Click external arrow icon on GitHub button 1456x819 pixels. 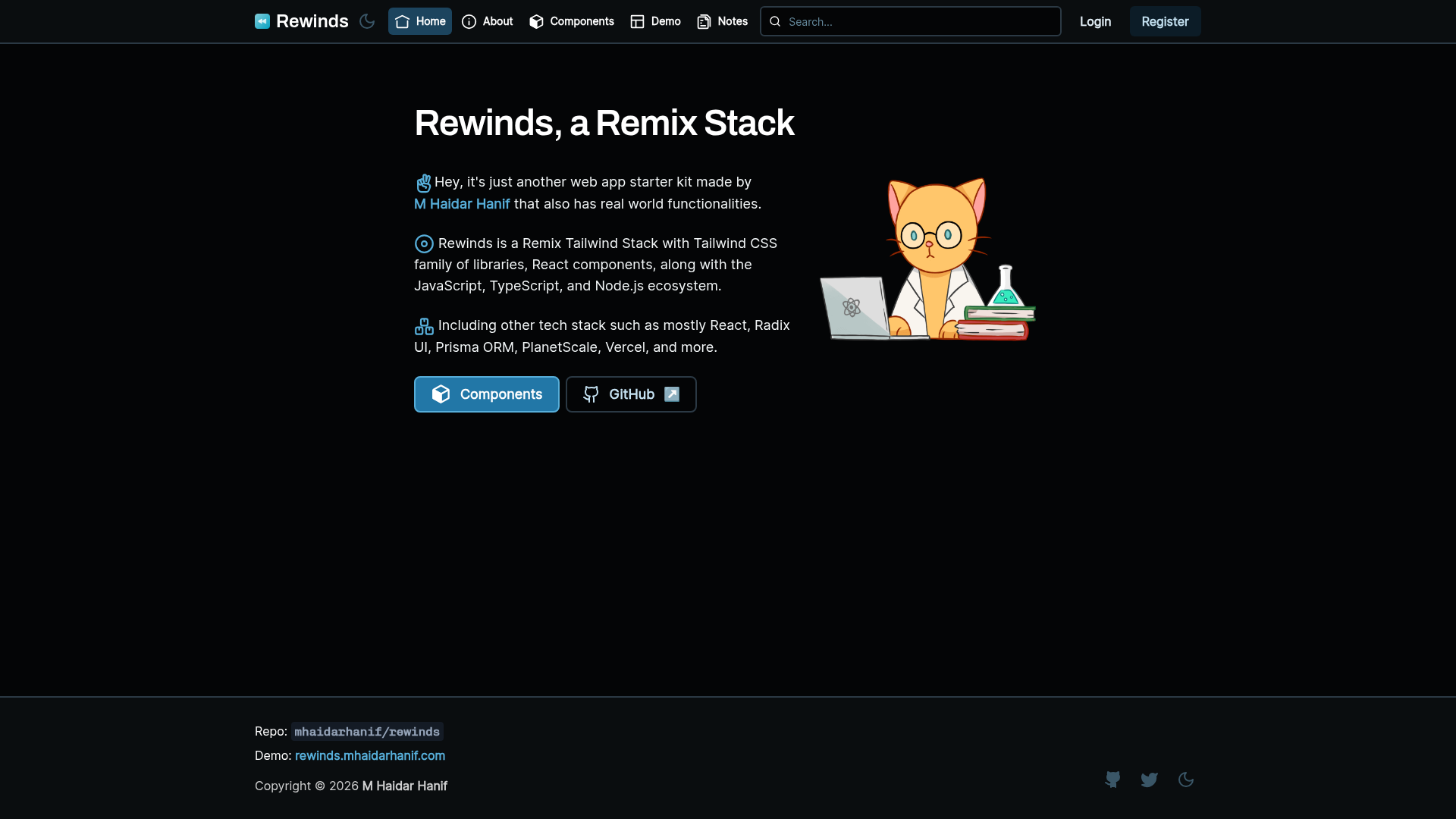click(672, 394)
